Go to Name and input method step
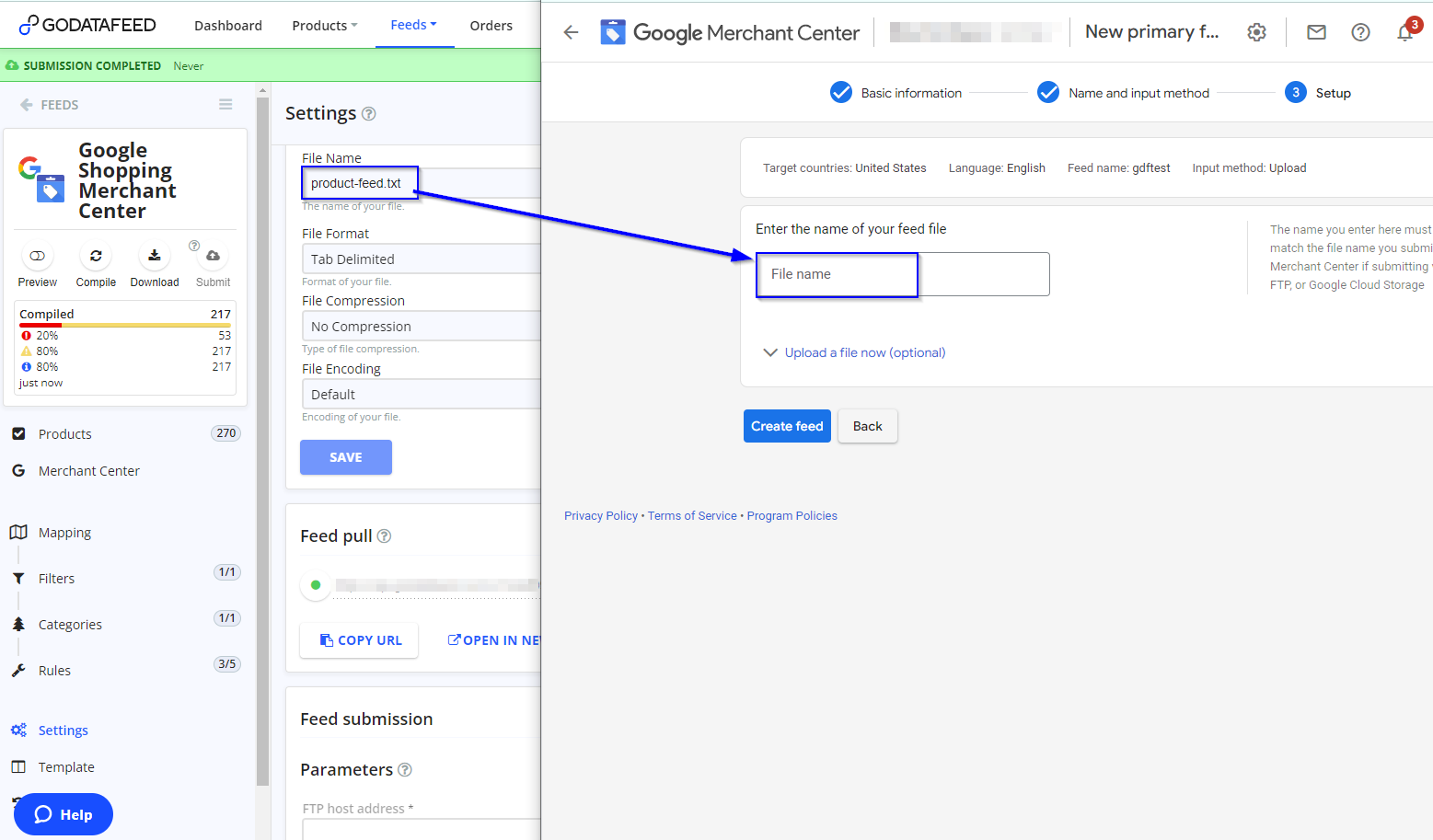 [x=1123, y=93]
